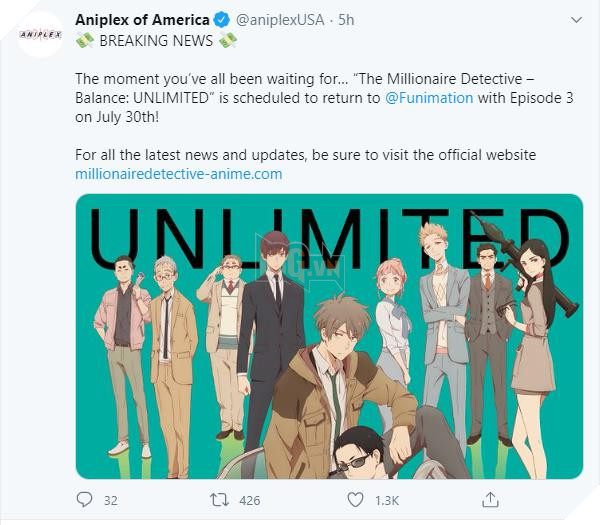
Task: Click the @aniplexUSA handle
Action: click(280, 20)
